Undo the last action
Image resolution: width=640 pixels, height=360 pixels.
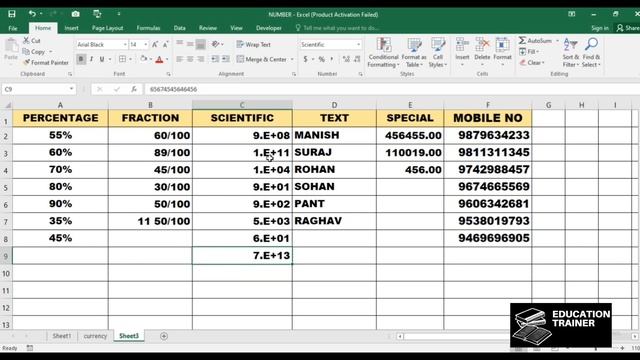pyautogui.click(x=32, y=14)
